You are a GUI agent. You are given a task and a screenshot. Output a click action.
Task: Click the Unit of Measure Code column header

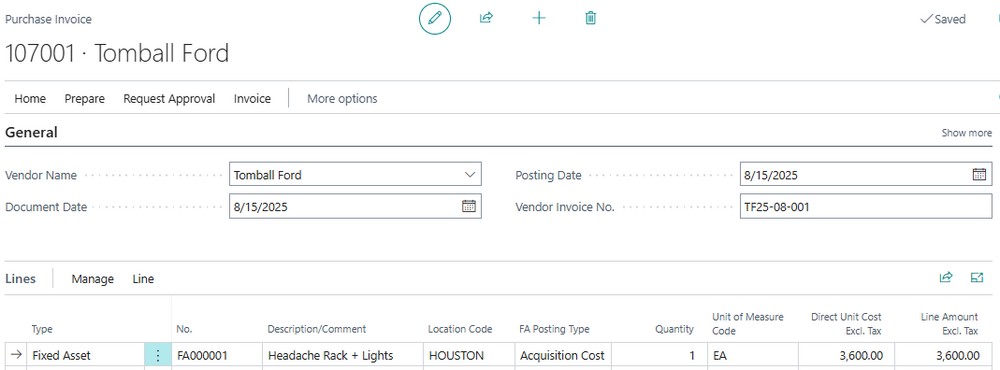click(747, 324)
